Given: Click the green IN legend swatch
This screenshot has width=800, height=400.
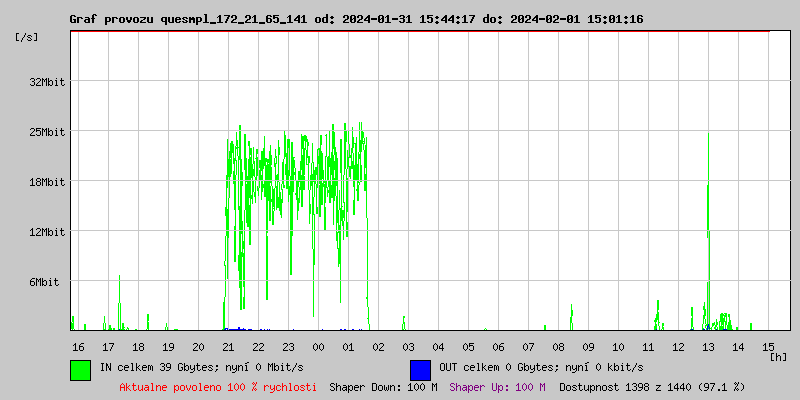Looking at the screenshot, I should point(80,369).
